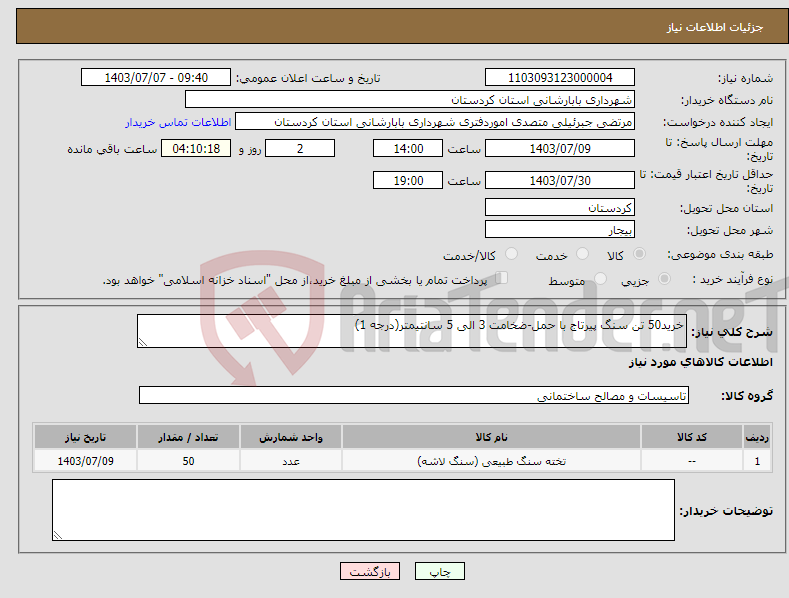789x598 pixels.
Task: Click the response deadline date 1403/07/09 field
Action: tap(560, 148)
